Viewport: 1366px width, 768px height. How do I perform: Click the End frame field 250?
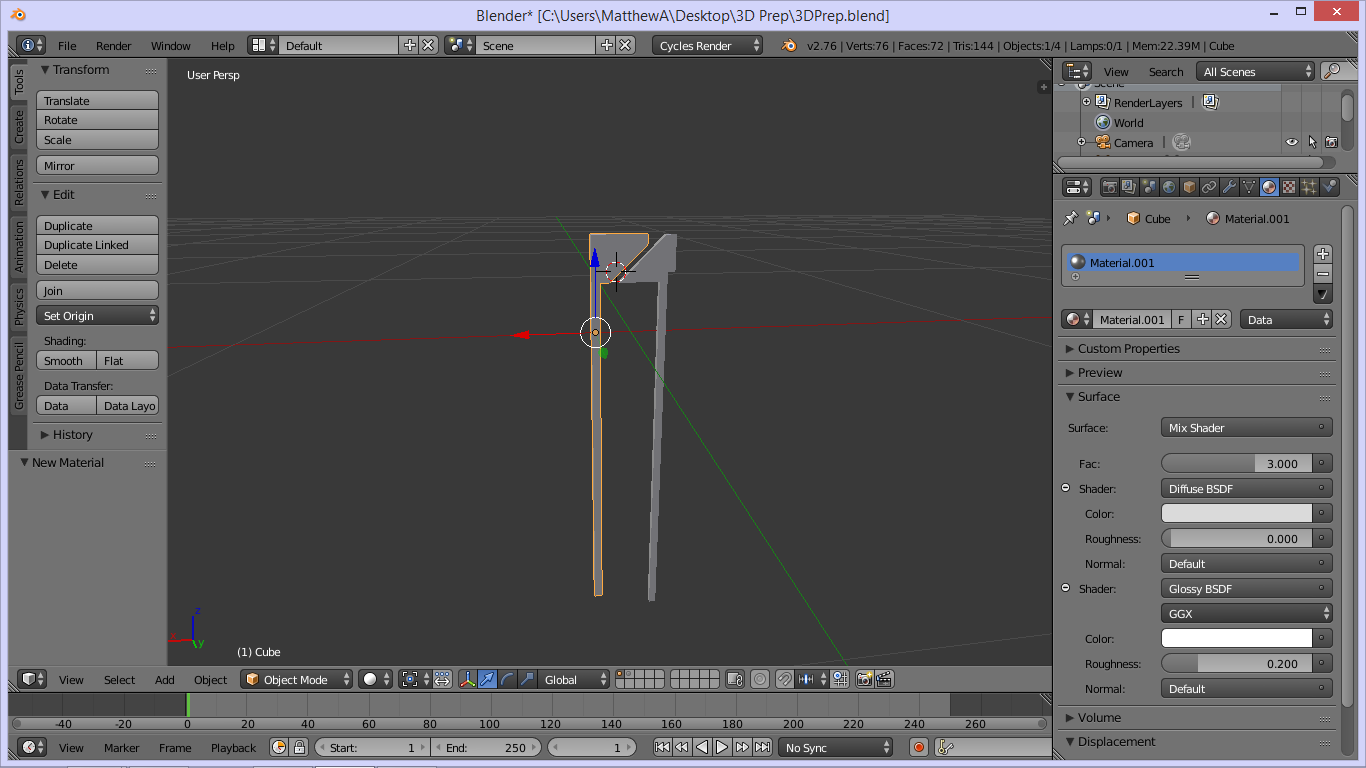coord(486,747)
